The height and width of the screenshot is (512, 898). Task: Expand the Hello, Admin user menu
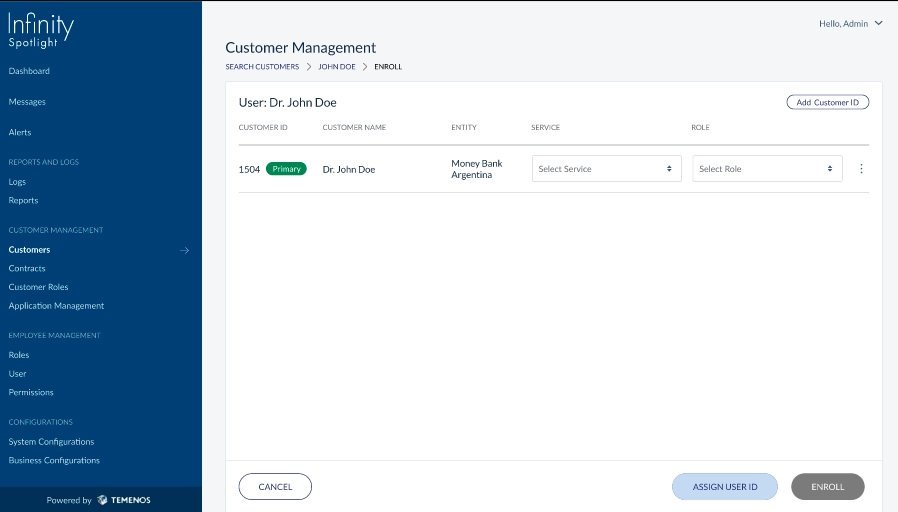pos(850,23)
